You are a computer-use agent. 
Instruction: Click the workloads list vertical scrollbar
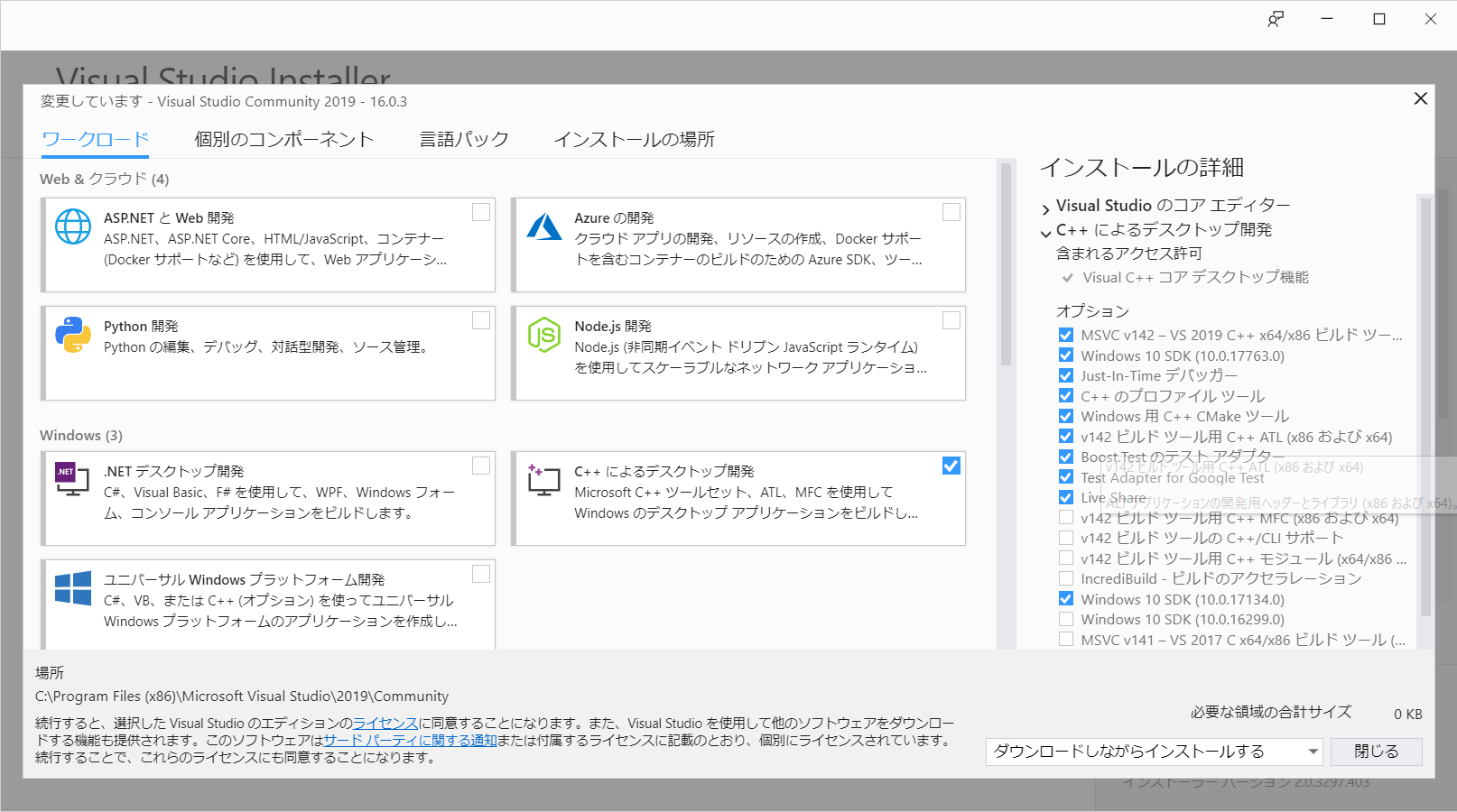pyautogui.click(x=1006, y=264)
